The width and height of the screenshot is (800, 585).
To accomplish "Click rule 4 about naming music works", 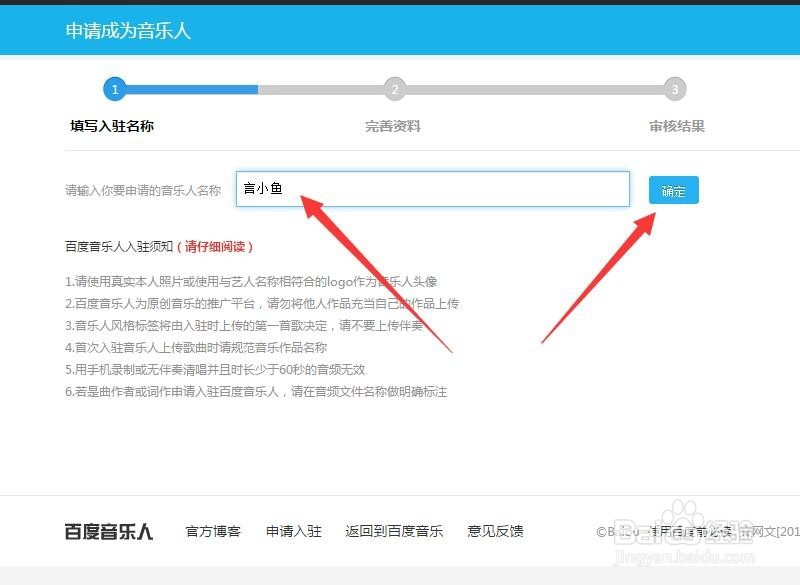I will pyautogui.click(x=196, y=348).
